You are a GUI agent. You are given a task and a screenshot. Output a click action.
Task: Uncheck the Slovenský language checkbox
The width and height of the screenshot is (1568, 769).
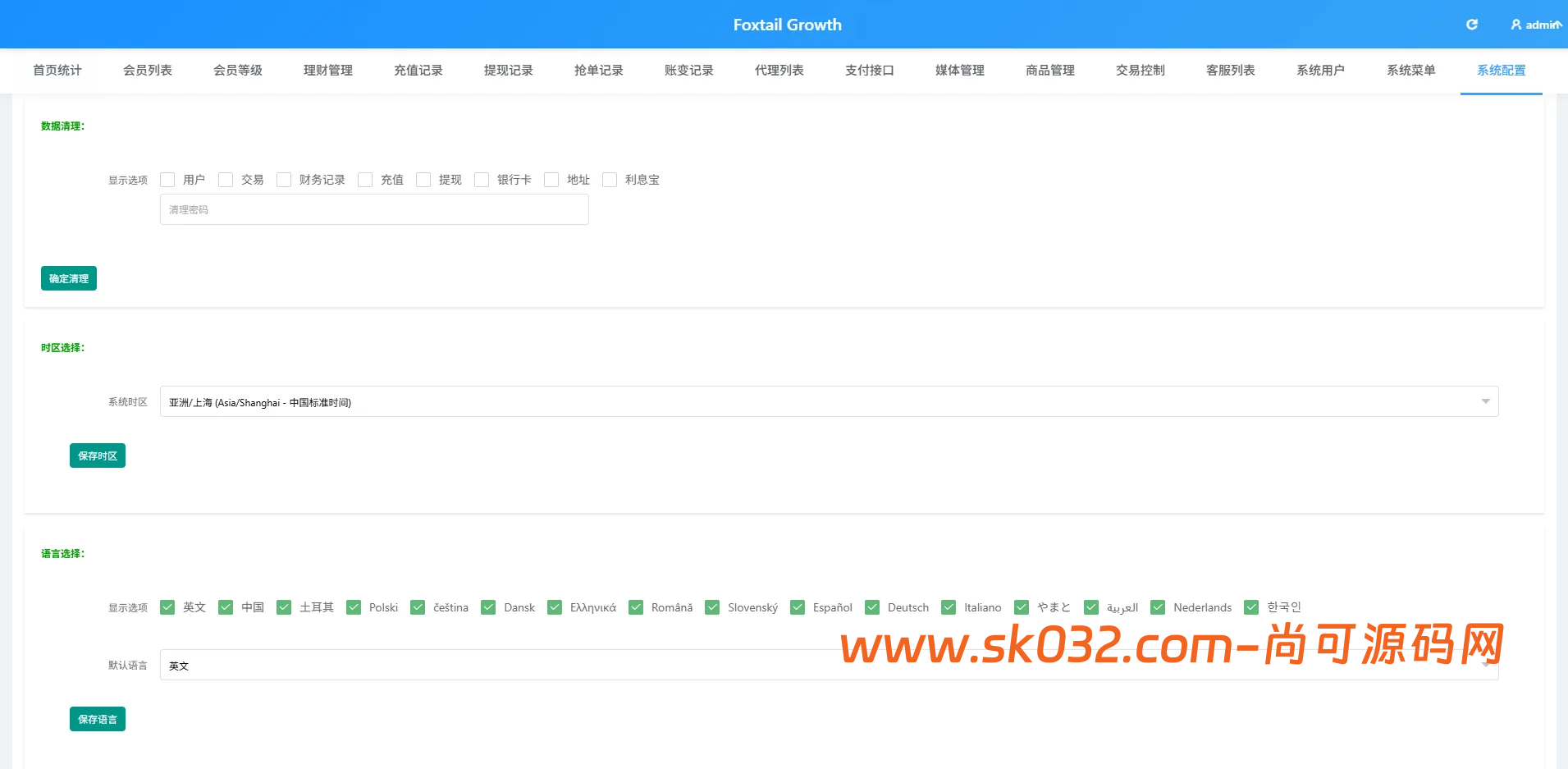[712, 607]
